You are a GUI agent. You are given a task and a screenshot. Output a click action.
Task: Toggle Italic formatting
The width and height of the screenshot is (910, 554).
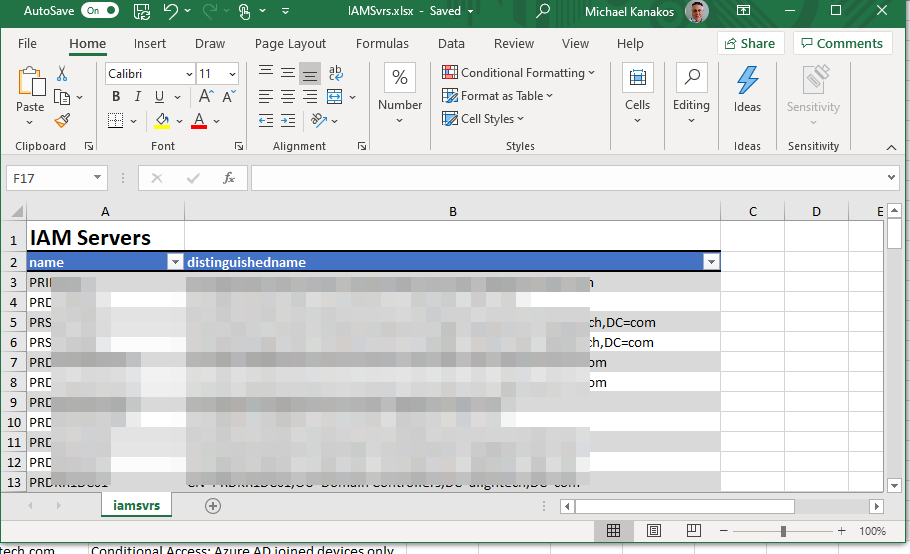pyautogui.click(x=138, y=97)
